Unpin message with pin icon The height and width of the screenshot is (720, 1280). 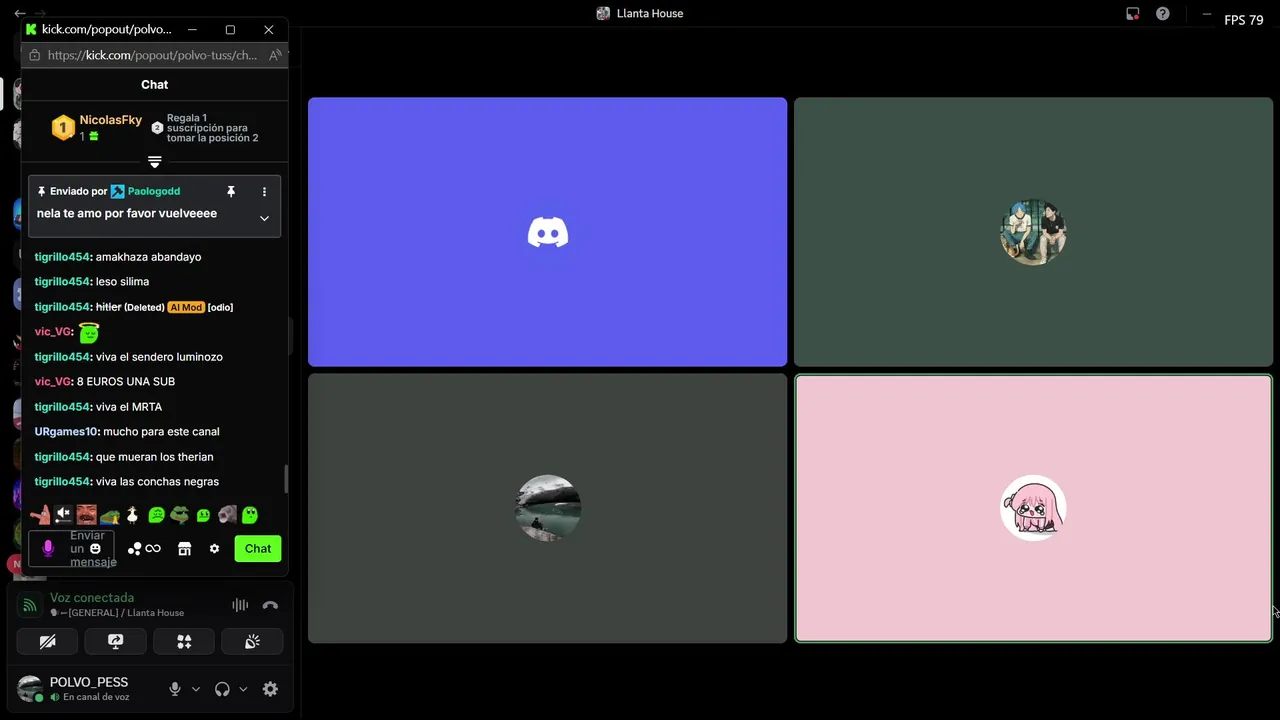[231, 191]
